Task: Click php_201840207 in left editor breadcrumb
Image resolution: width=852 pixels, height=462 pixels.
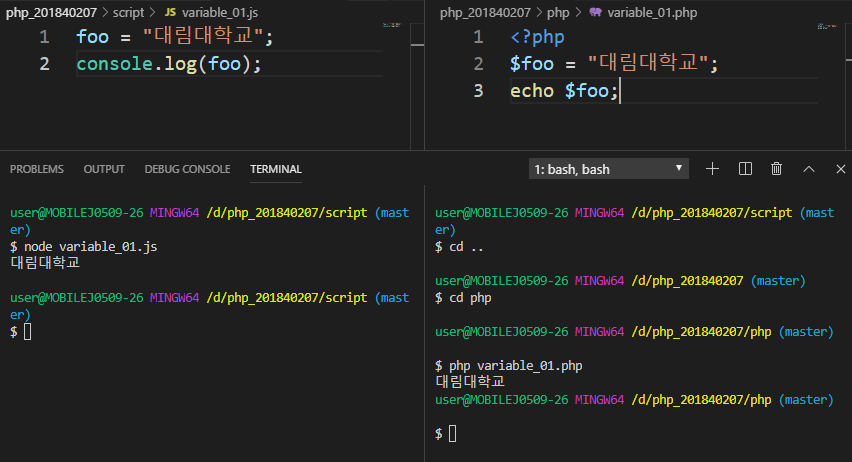Action: click(51, 12)
